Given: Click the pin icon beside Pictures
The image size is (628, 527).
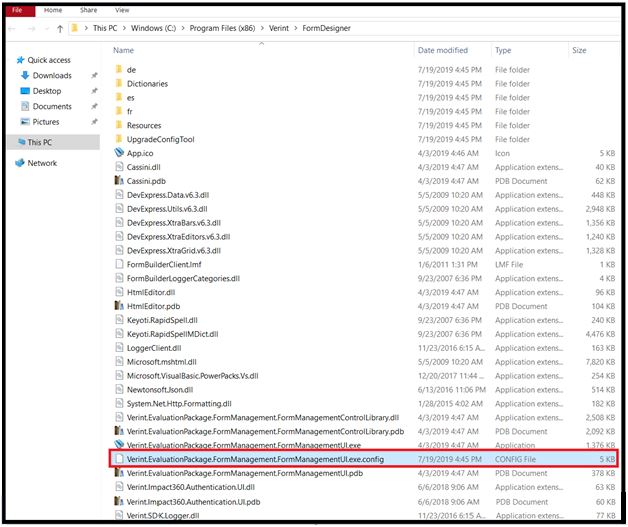Looking at the screenshot, I should [94, 122].
